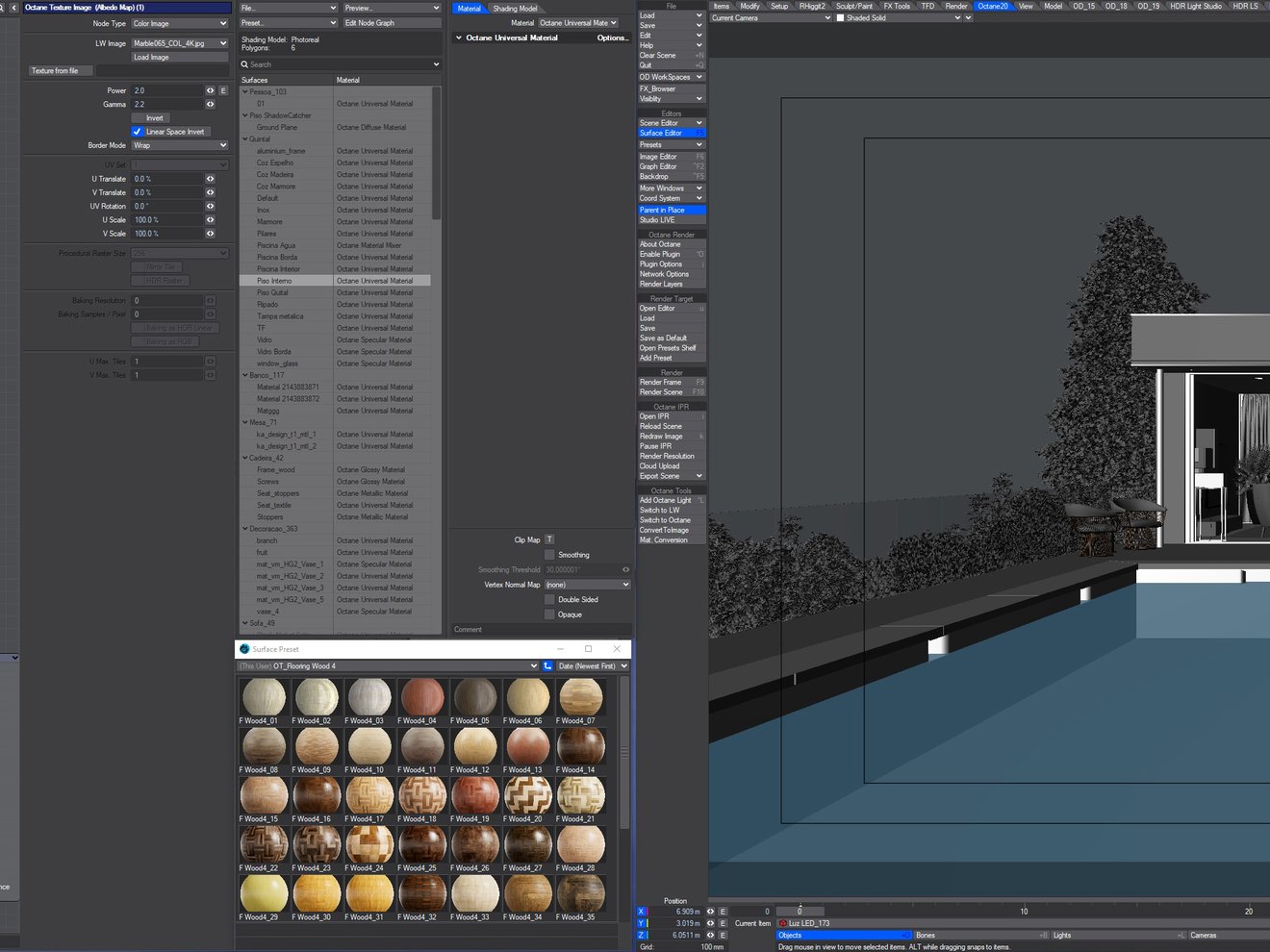Click Open IPR in Octane IPR section
This screenshot has height=952, width=1270.
672,416
